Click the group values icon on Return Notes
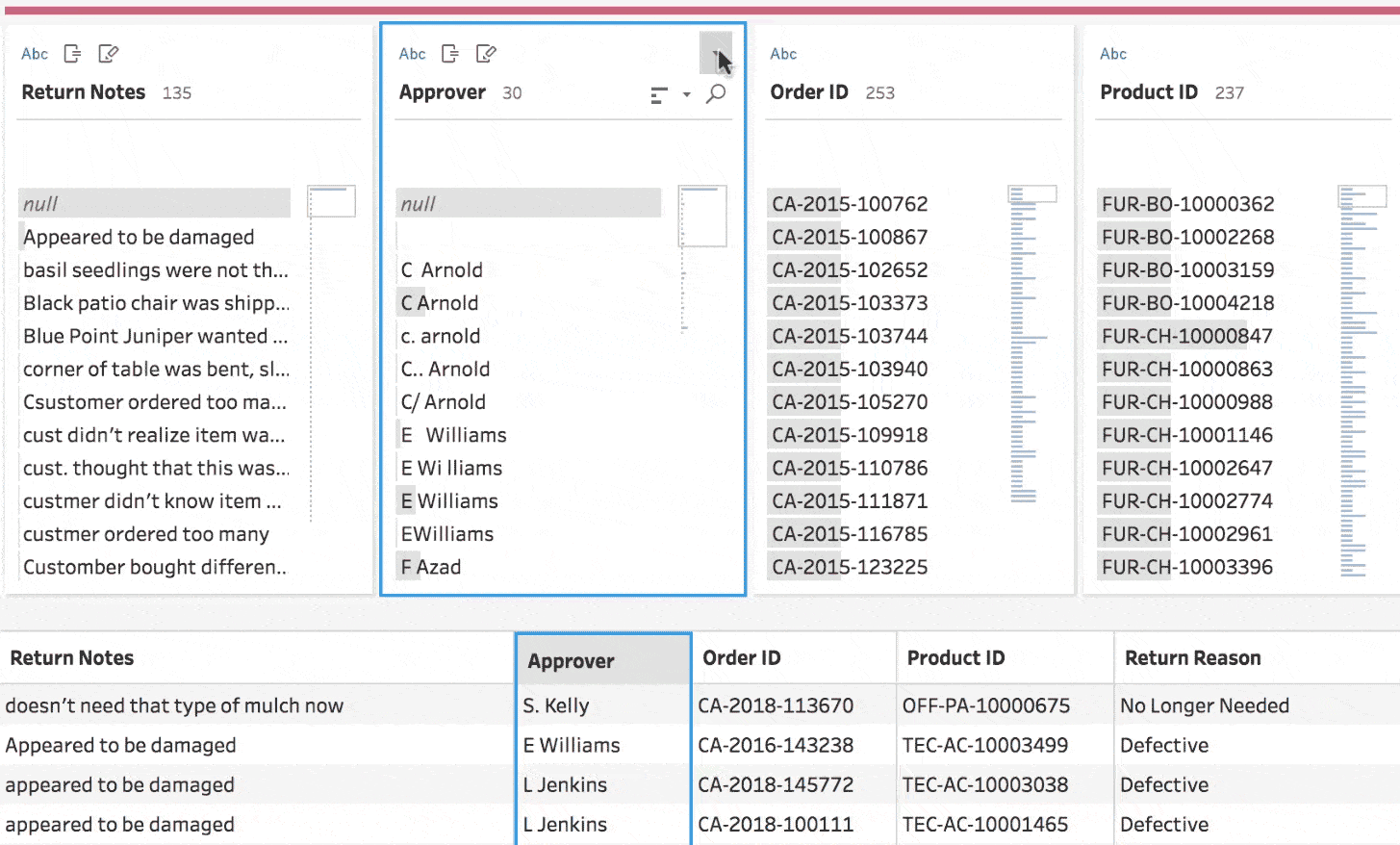The image size is (1400, 845). [x=72, y=54]
